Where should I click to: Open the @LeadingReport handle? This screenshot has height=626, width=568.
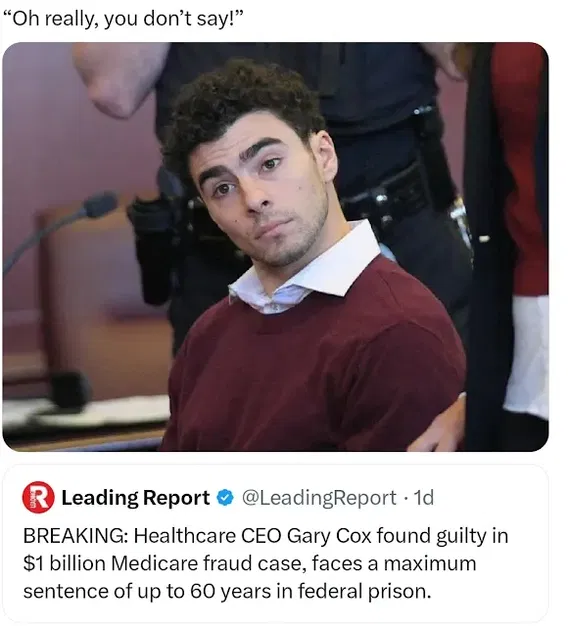319,498
